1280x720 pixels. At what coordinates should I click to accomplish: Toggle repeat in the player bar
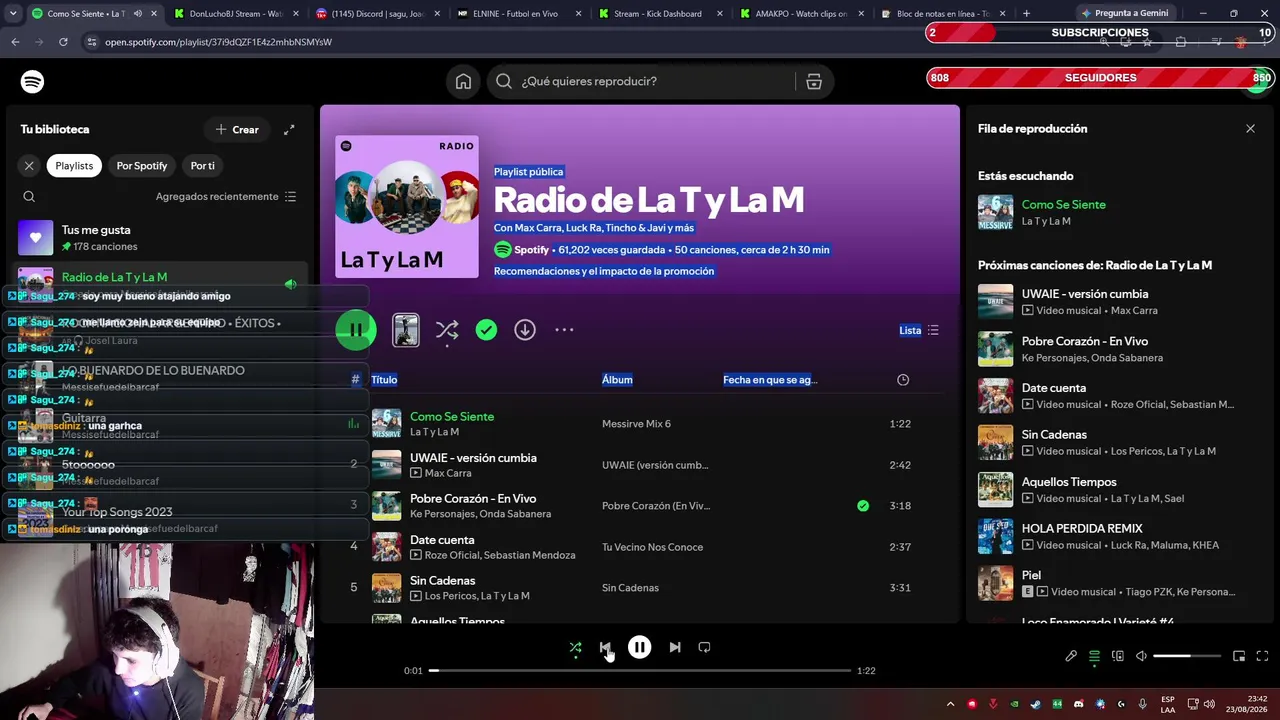704,648
